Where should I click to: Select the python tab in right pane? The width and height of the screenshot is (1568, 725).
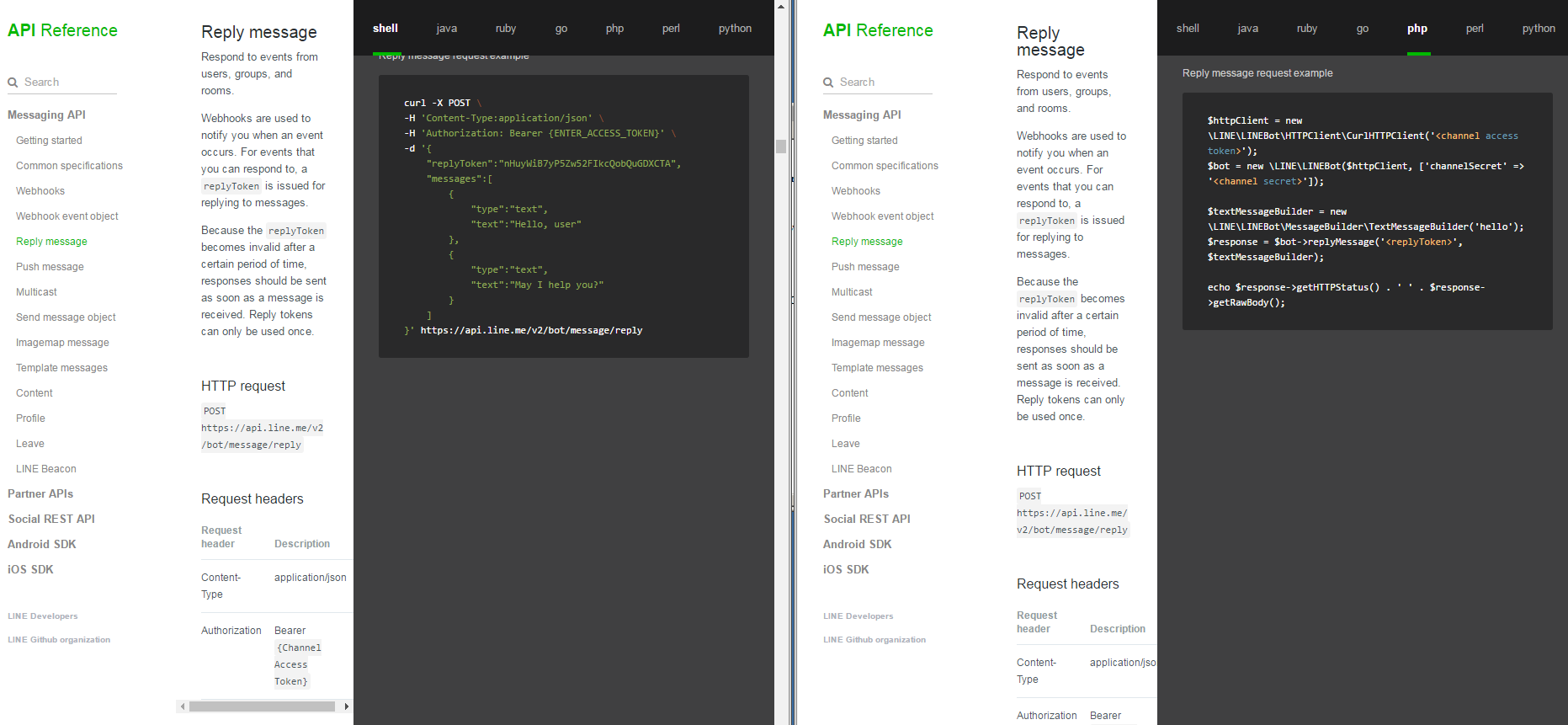pyautogui.click(x=1538, y=29)
